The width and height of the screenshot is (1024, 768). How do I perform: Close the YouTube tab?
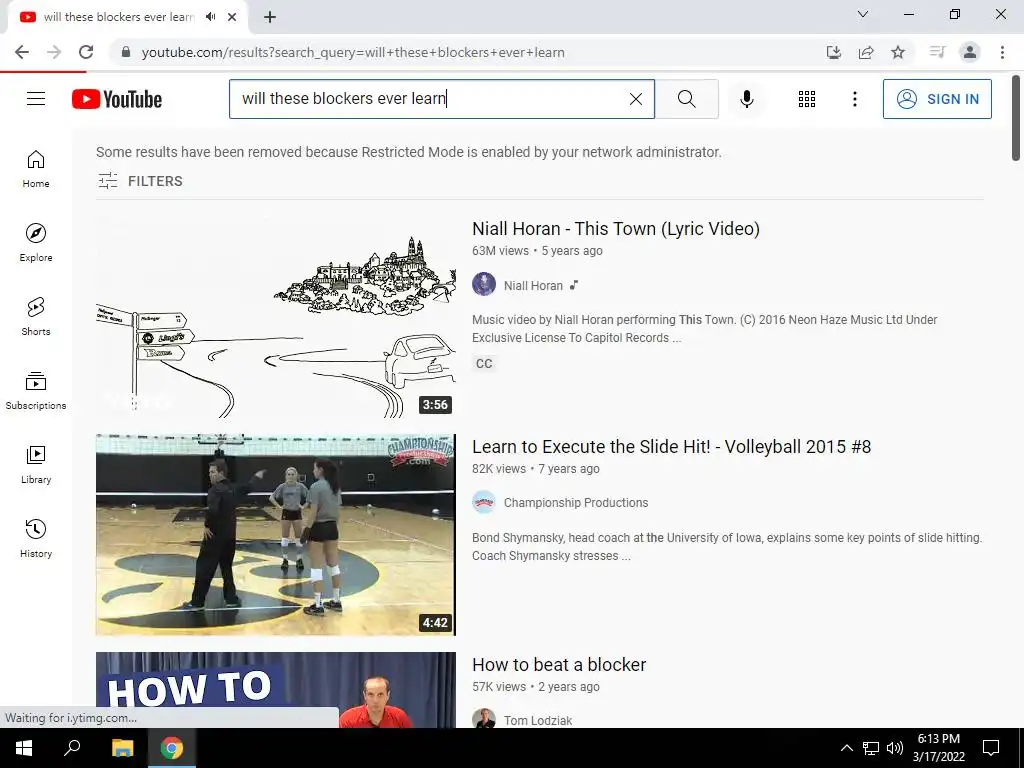point(232,17)
